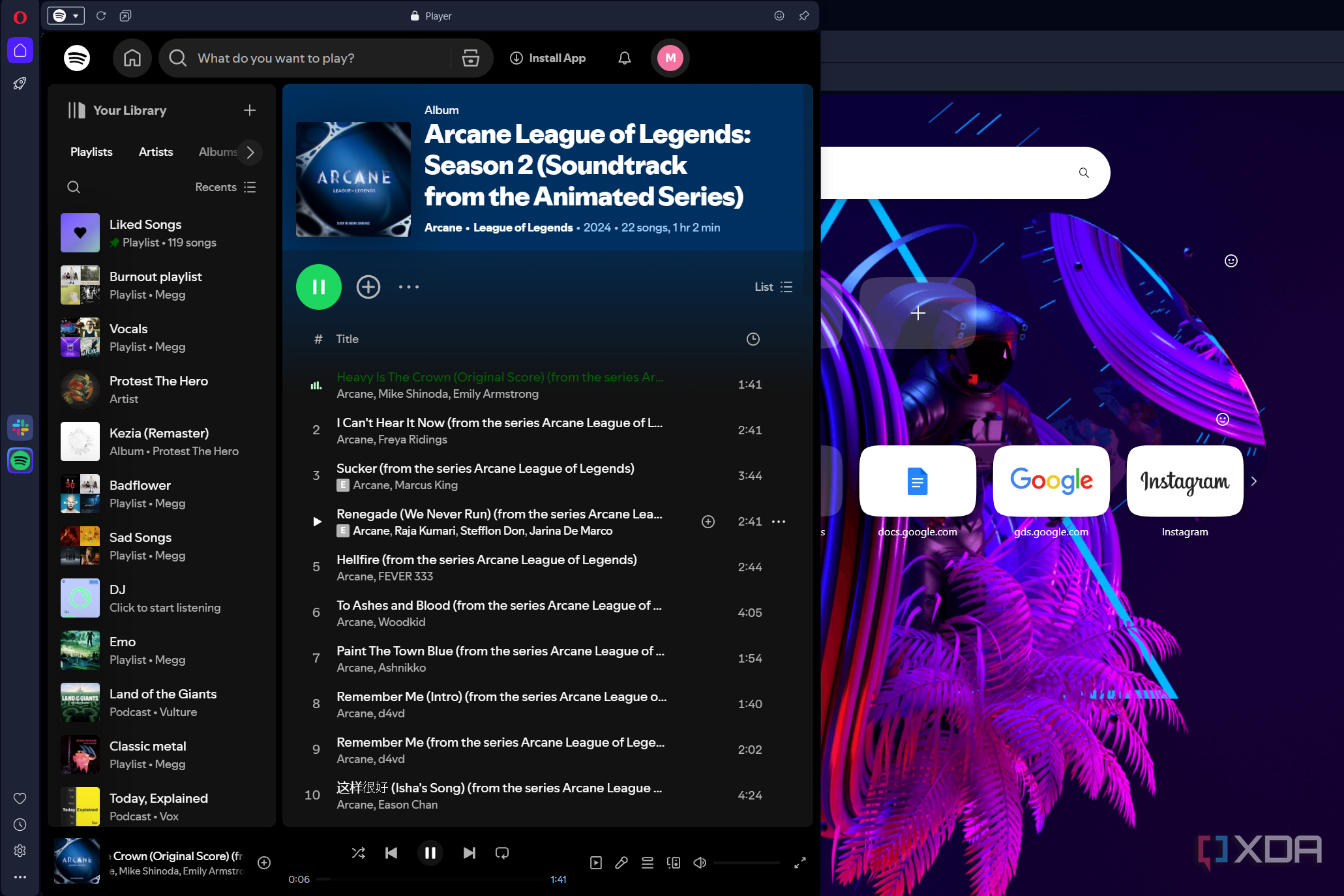
Task: Open Opera history clock icon
Action: [x=20, y=825]
